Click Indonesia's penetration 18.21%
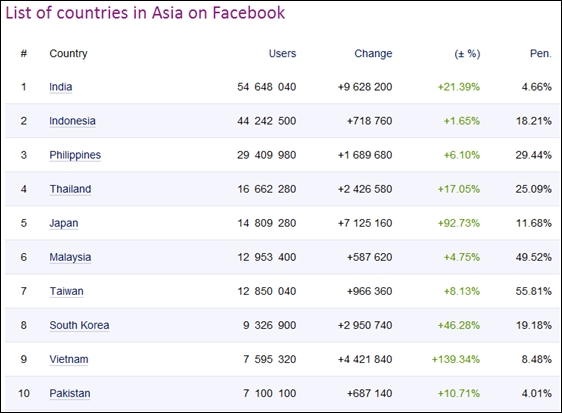The image size is (562, 413). click(x=534, y=121)
